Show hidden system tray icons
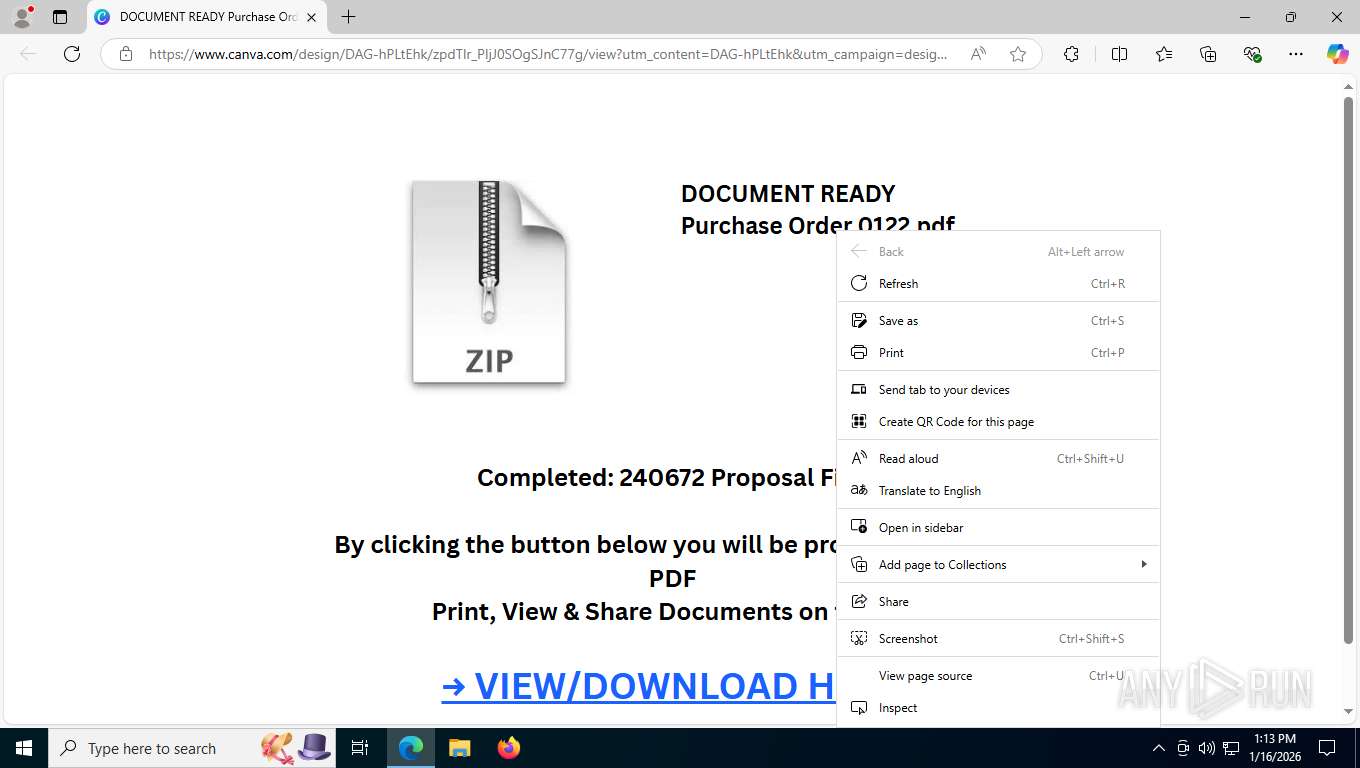 coord(1159,748)
